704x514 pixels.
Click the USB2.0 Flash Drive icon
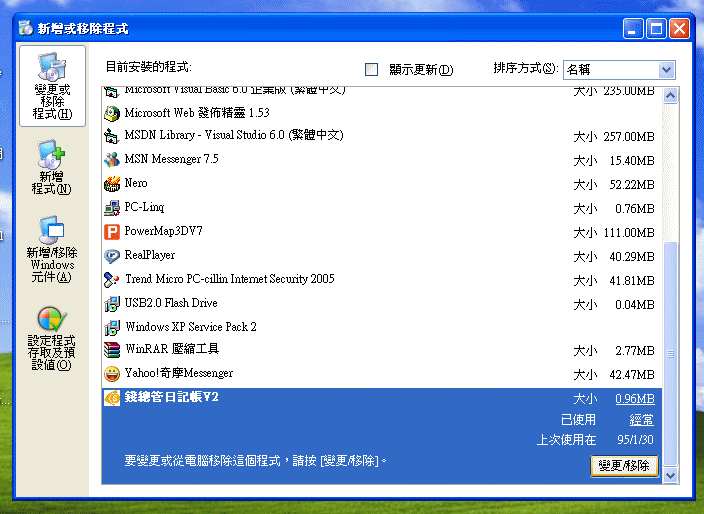112,304
